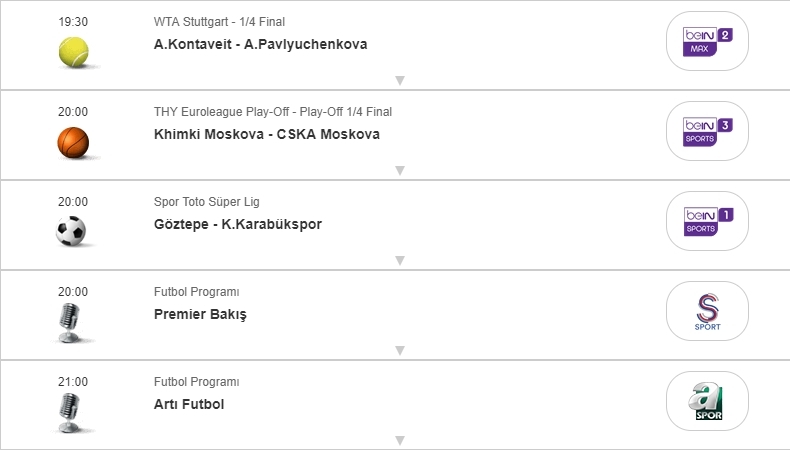Select the Göztepe - K.Karabükspor match title
The width and height of the screenshot is (790, 450).
point(238,224)
